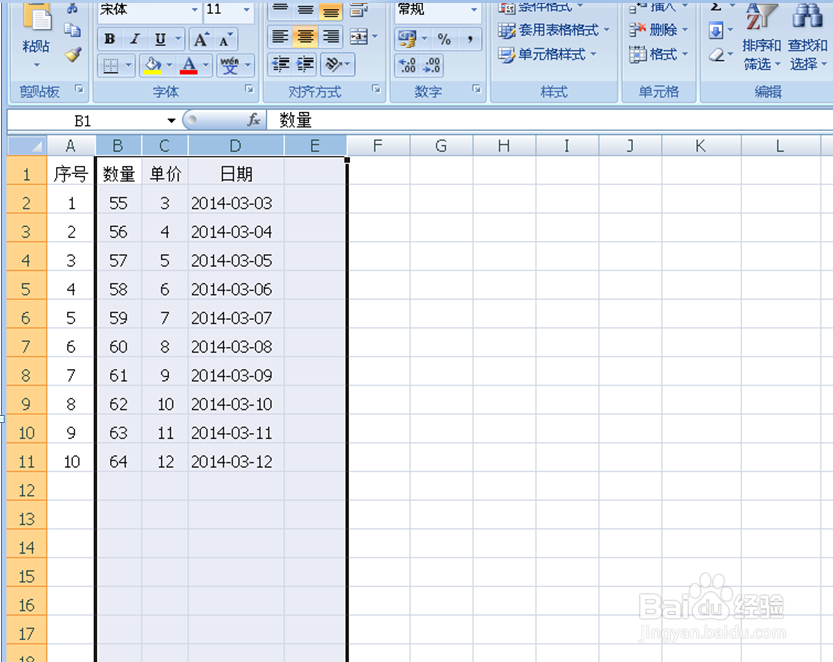Click the Delete (删除) cells button
Screen dimensions: 833x662
pos(658,30)
